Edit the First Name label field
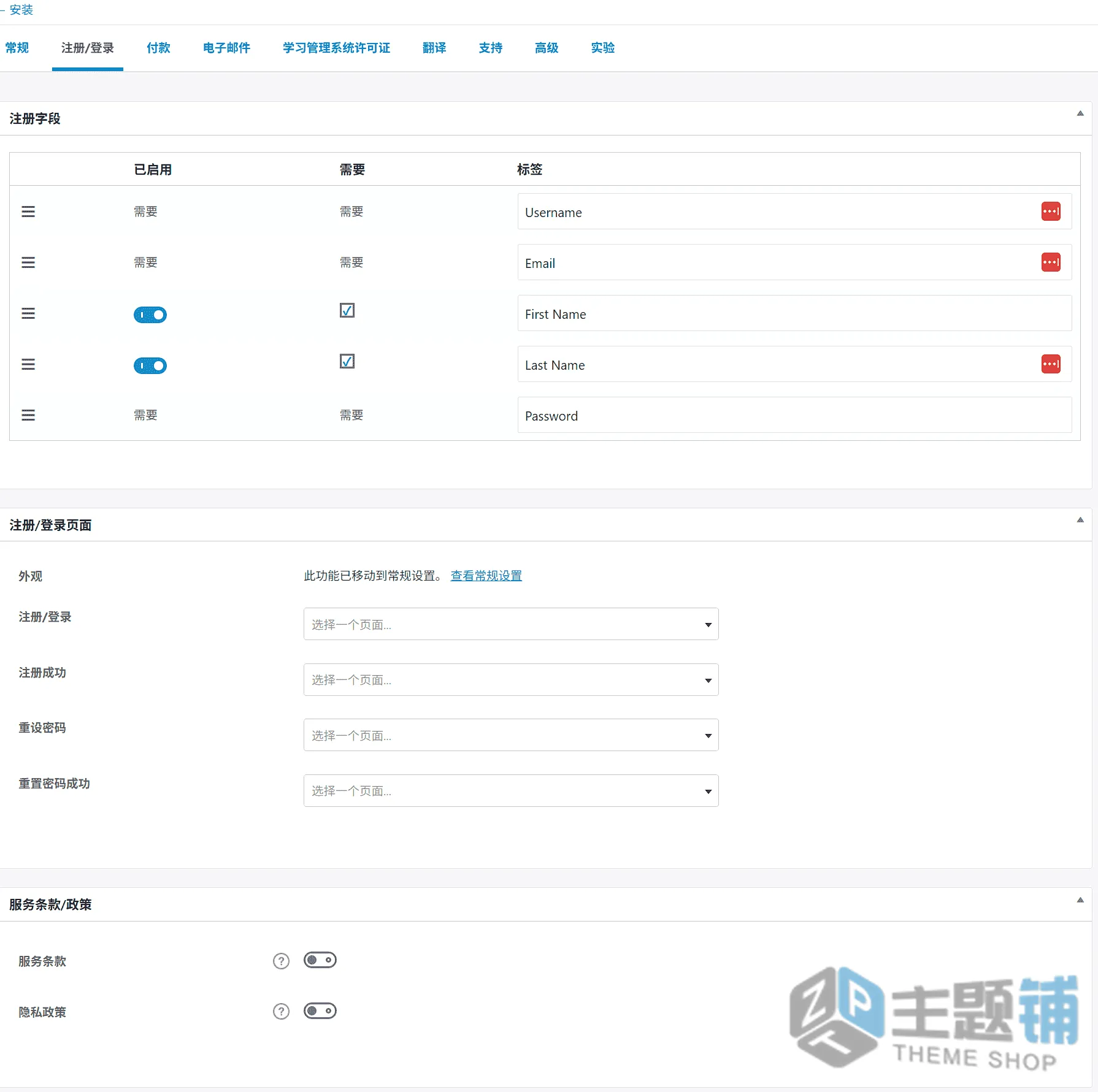This screenshot has width=1098, height=1092. [x=794, y=313]
